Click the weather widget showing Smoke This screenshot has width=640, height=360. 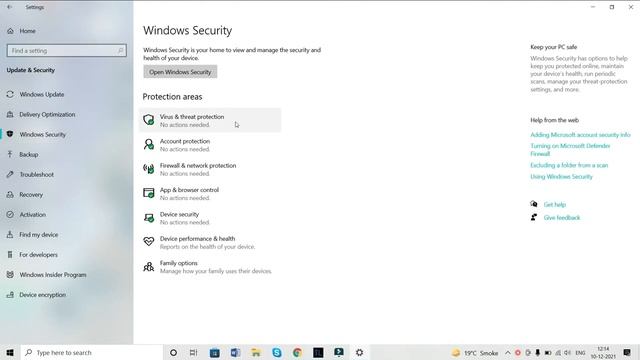[x=475, y=353]
